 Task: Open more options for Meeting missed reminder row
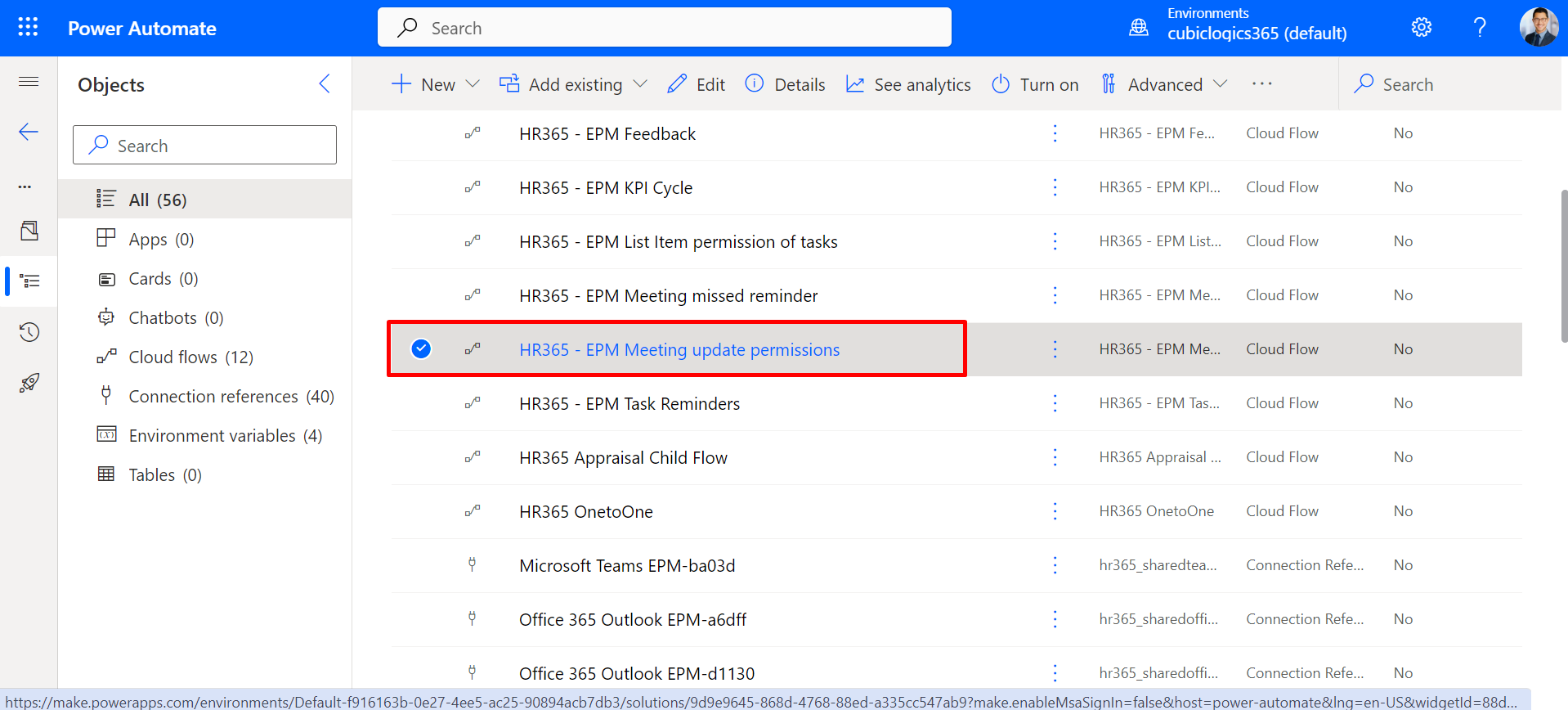[x=1055, y=295]
